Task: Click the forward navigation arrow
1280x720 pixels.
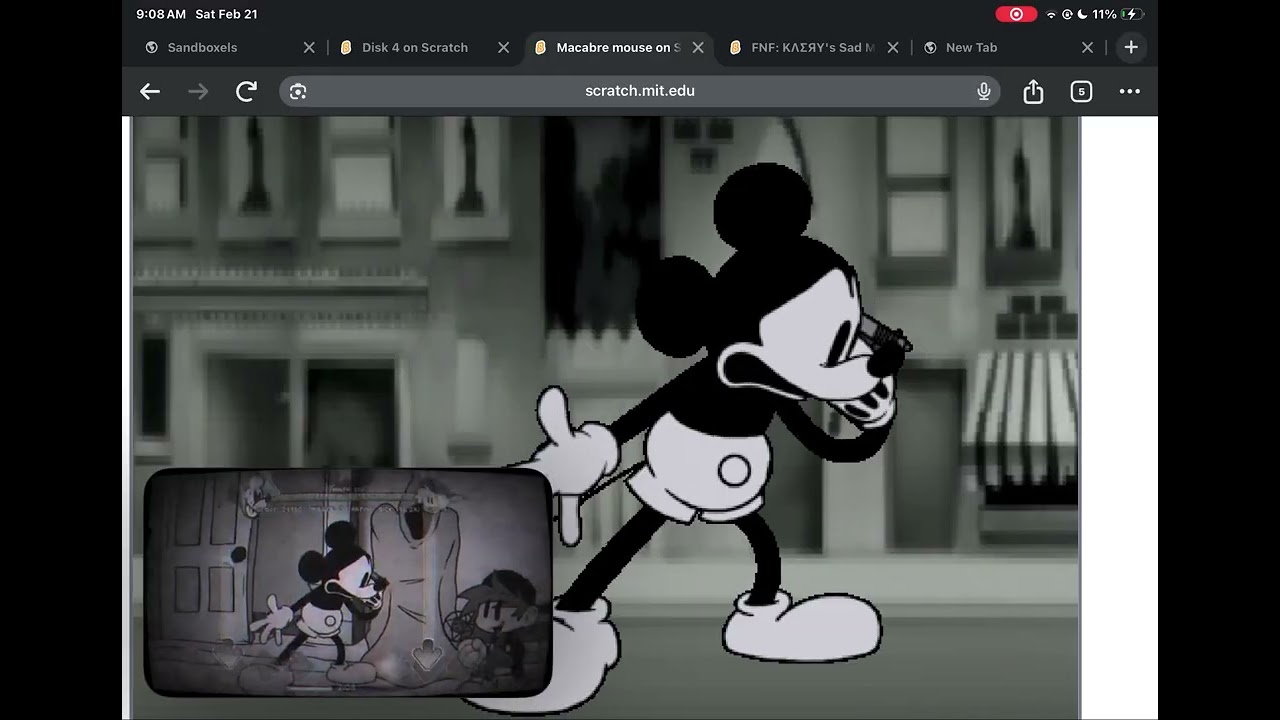Action: 198,92
